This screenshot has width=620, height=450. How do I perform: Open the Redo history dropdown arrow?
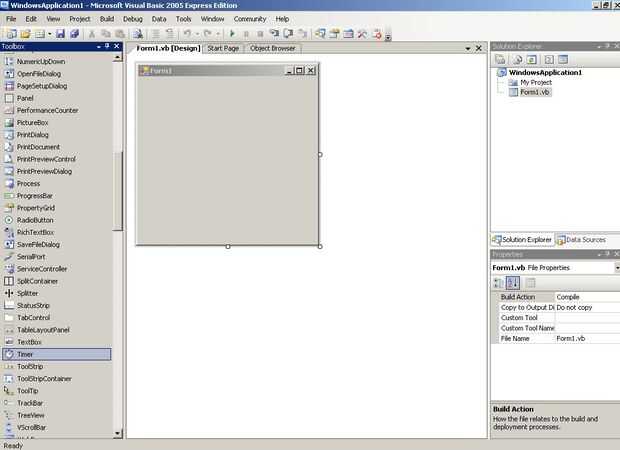tap(217, 34)
